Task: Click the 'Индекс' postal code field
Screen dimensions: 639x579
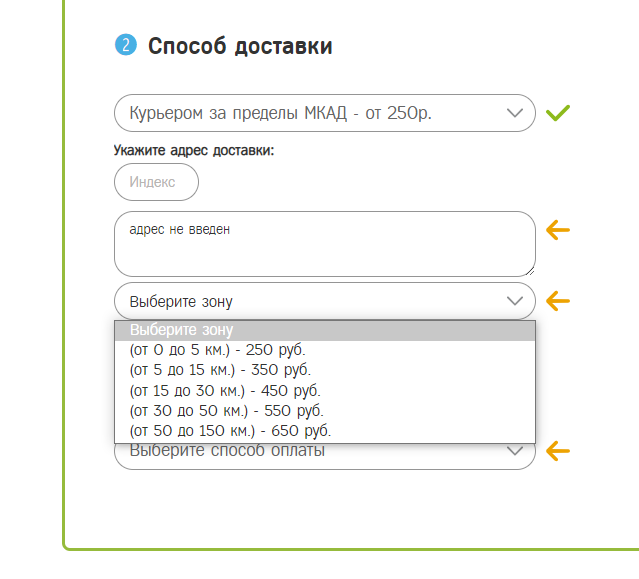Action: 156,182
